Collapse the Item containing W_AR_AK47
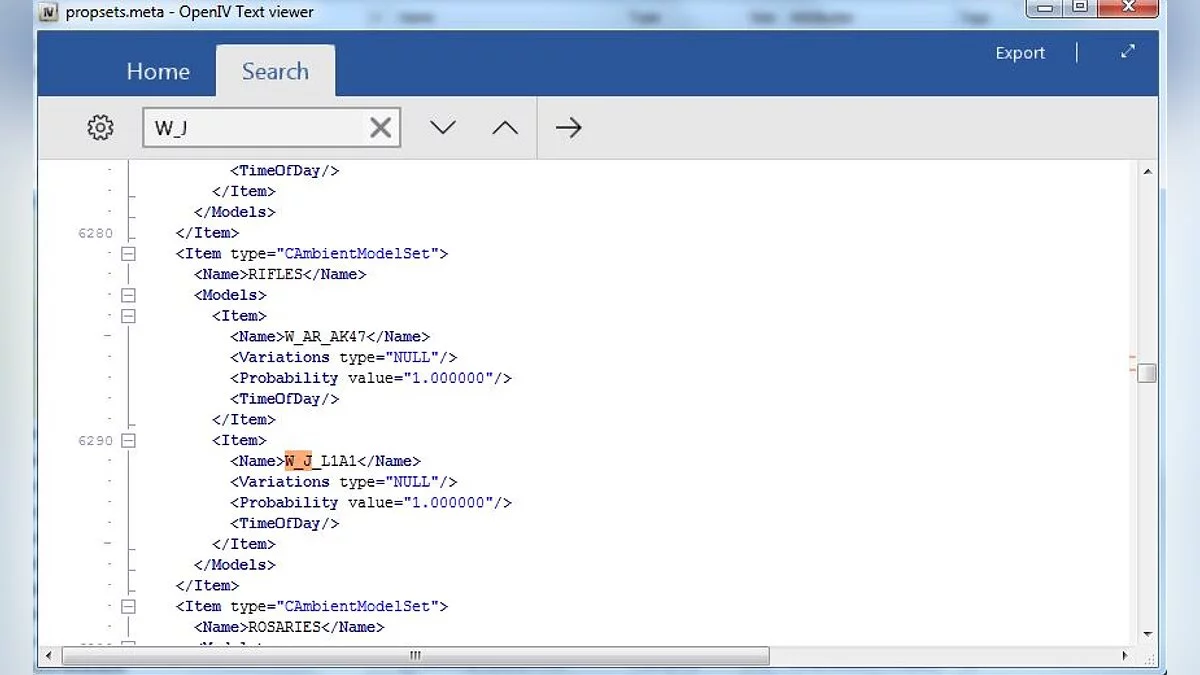Screen dimensions: 1200x675 (128, 316)
